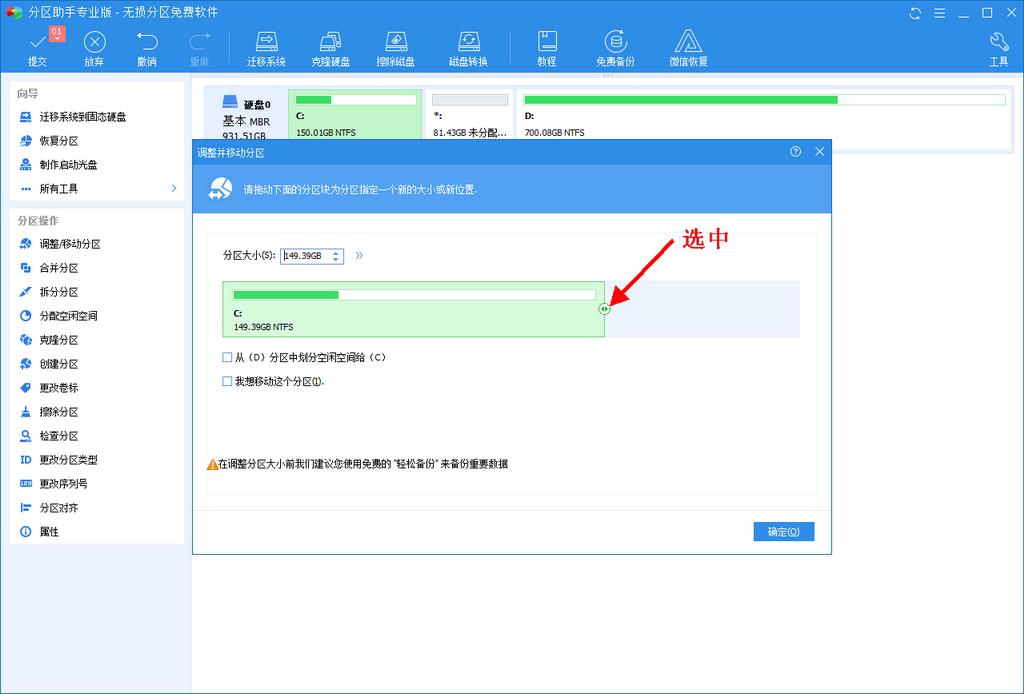Click the hamburger menu in title bar
This screenshot has width=1024, height=694.
938,11
